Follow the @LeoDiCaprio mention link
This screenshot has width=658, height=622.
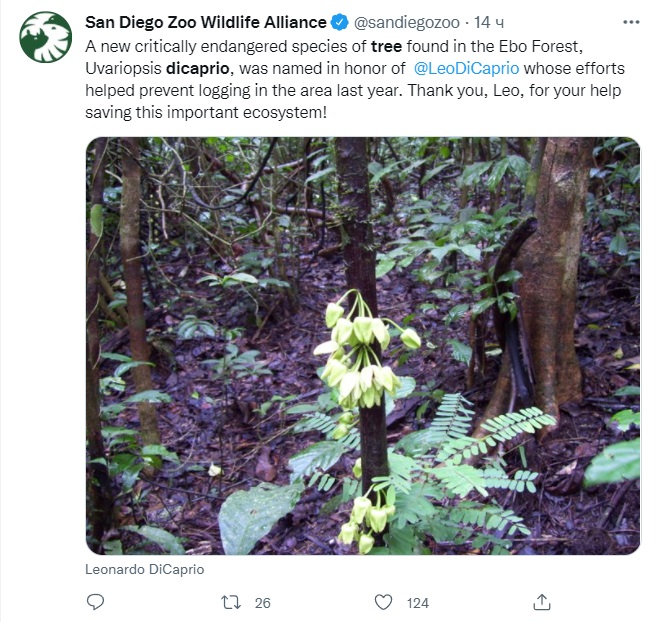465,68
